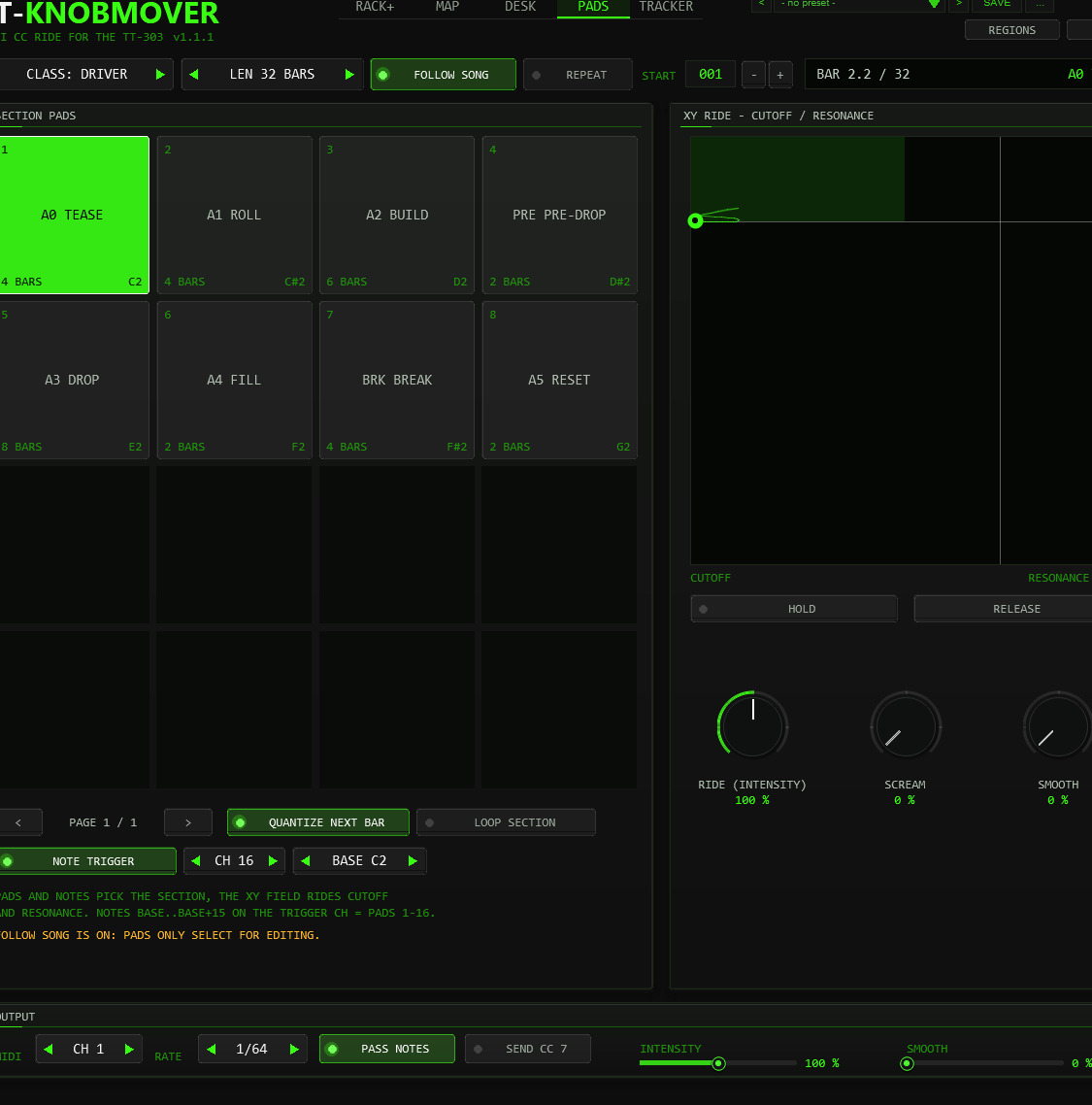This screenshot has height=1105, width=1092.
Task: Raise the trigger channel CH 16
Action: [274, 860]
